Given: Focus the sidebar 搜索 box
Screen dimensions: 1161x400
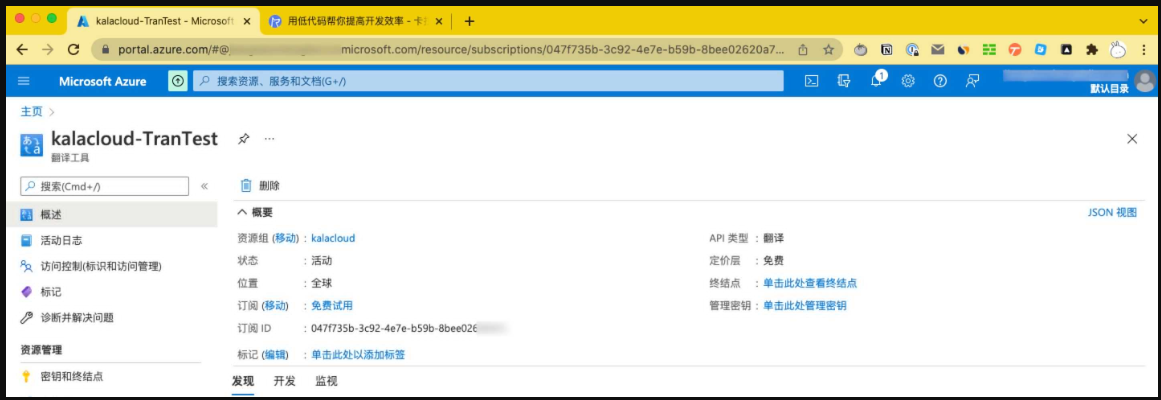Looking at the screenshot, I should pos(104,186).
